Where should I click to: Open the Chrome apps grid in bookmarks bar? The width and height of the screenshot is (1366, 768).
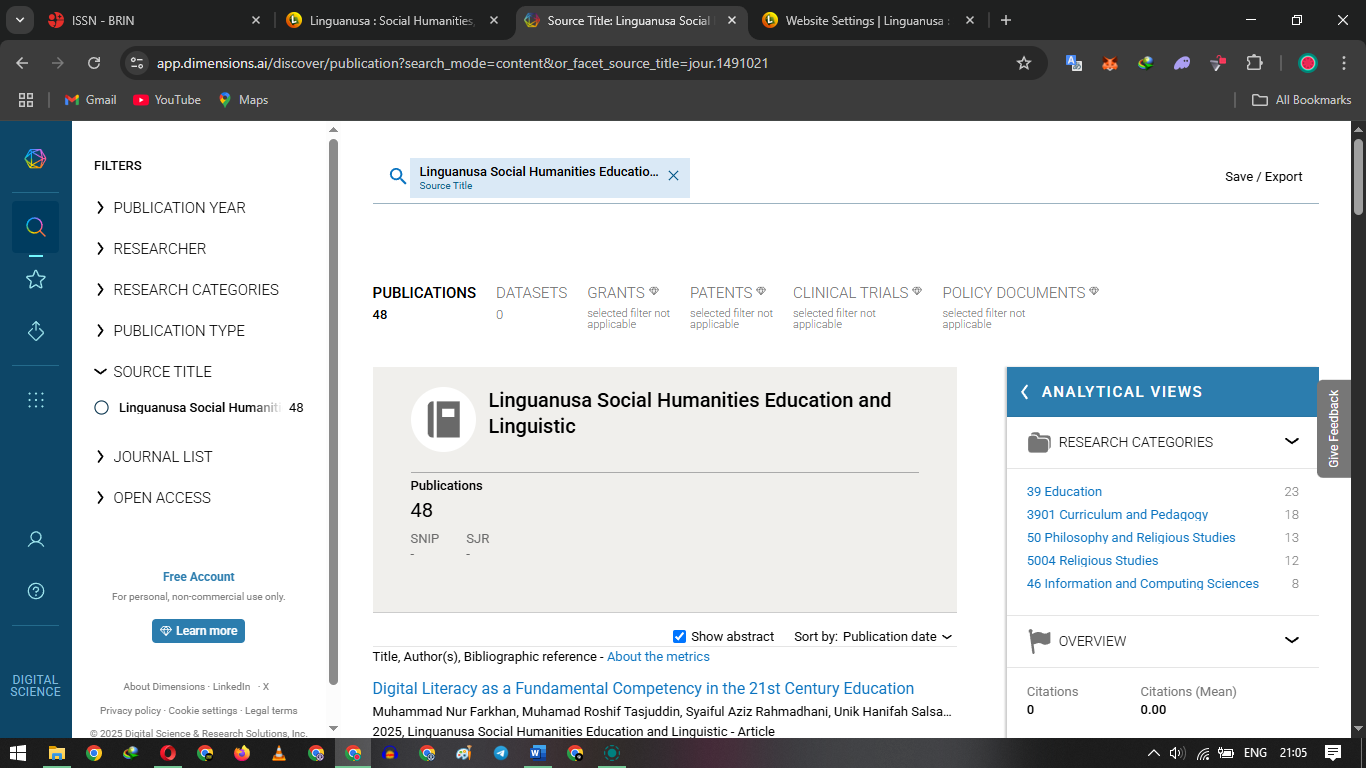[26, 100]
